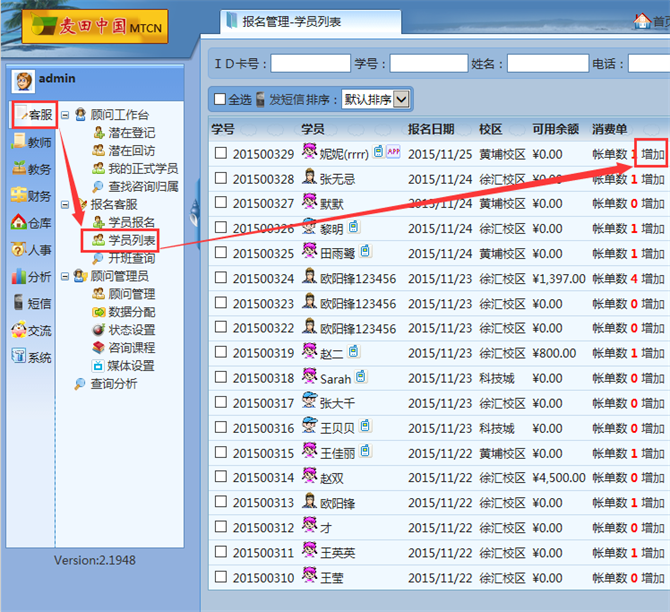Screen dimensions: 670x612
Task: Open the 仓库 warehouse module icon
Action: 19,223
